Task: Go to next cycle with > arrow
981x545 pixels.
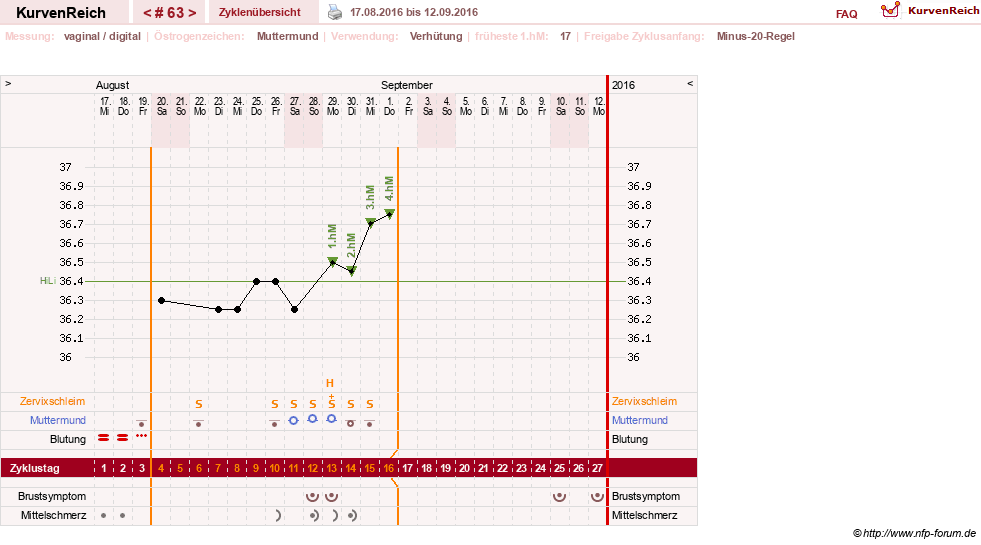Action: [x=192, y=13]
